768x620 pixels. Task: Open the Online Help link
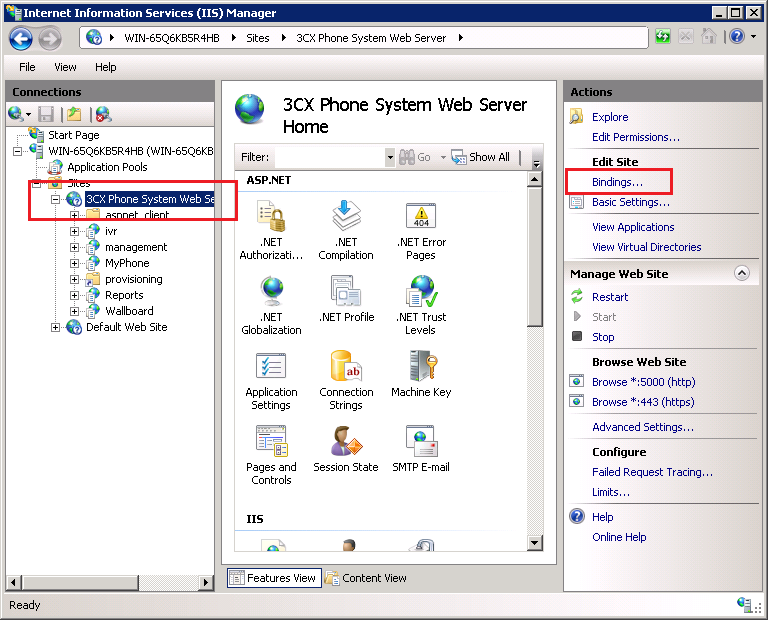(619, 537)
